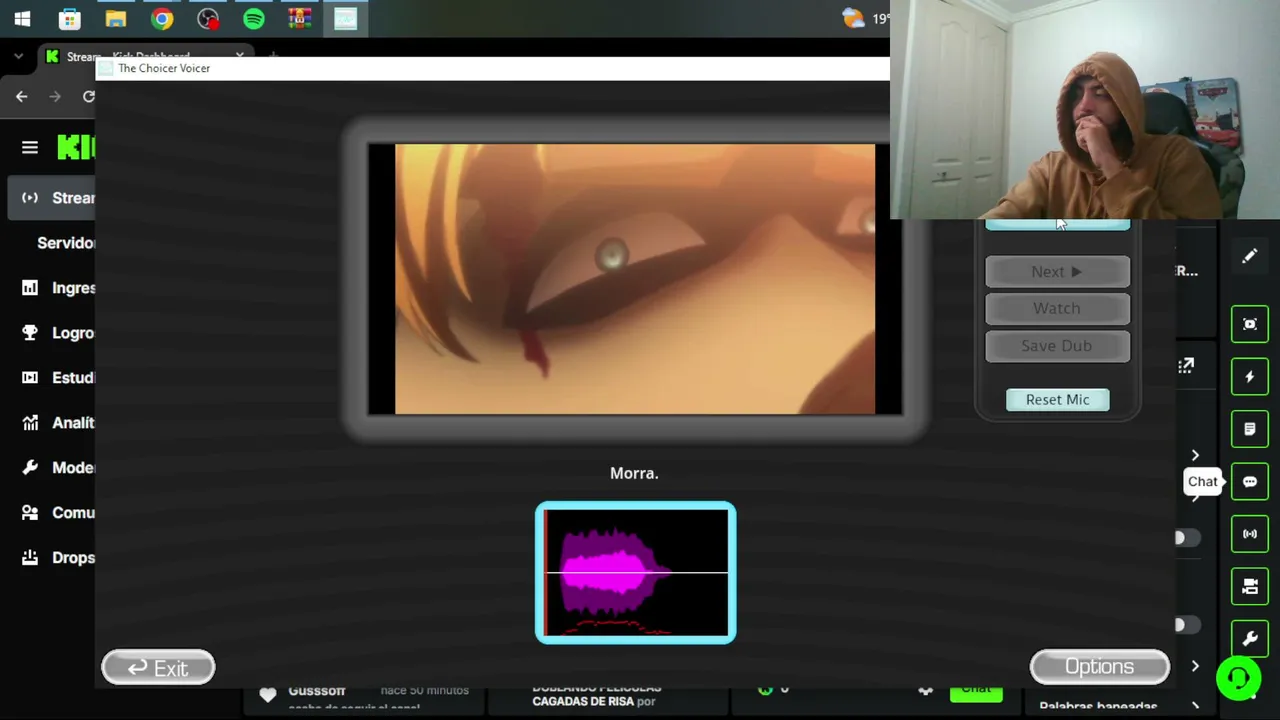Reset the microphone with Reset Mic
The width and height of the screenshot is (1280, 720).
click(1057, 400)
